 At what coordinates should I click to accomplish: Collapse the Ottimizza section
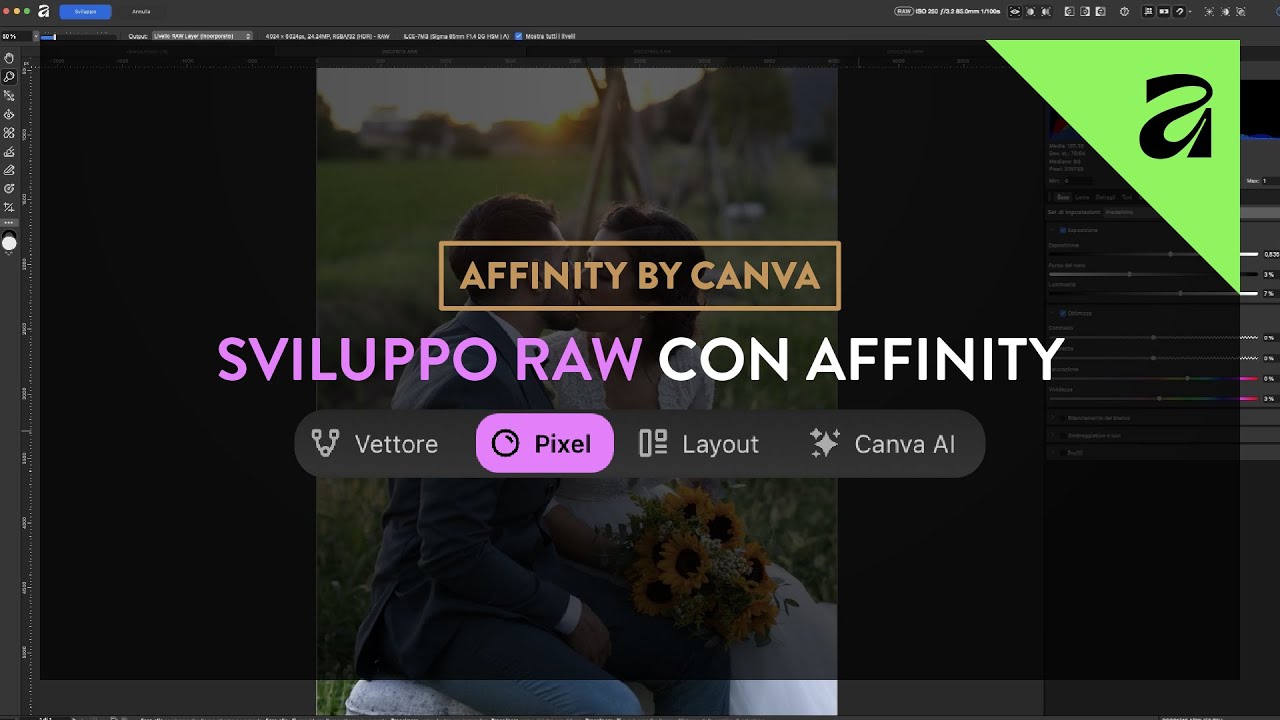1052,313
